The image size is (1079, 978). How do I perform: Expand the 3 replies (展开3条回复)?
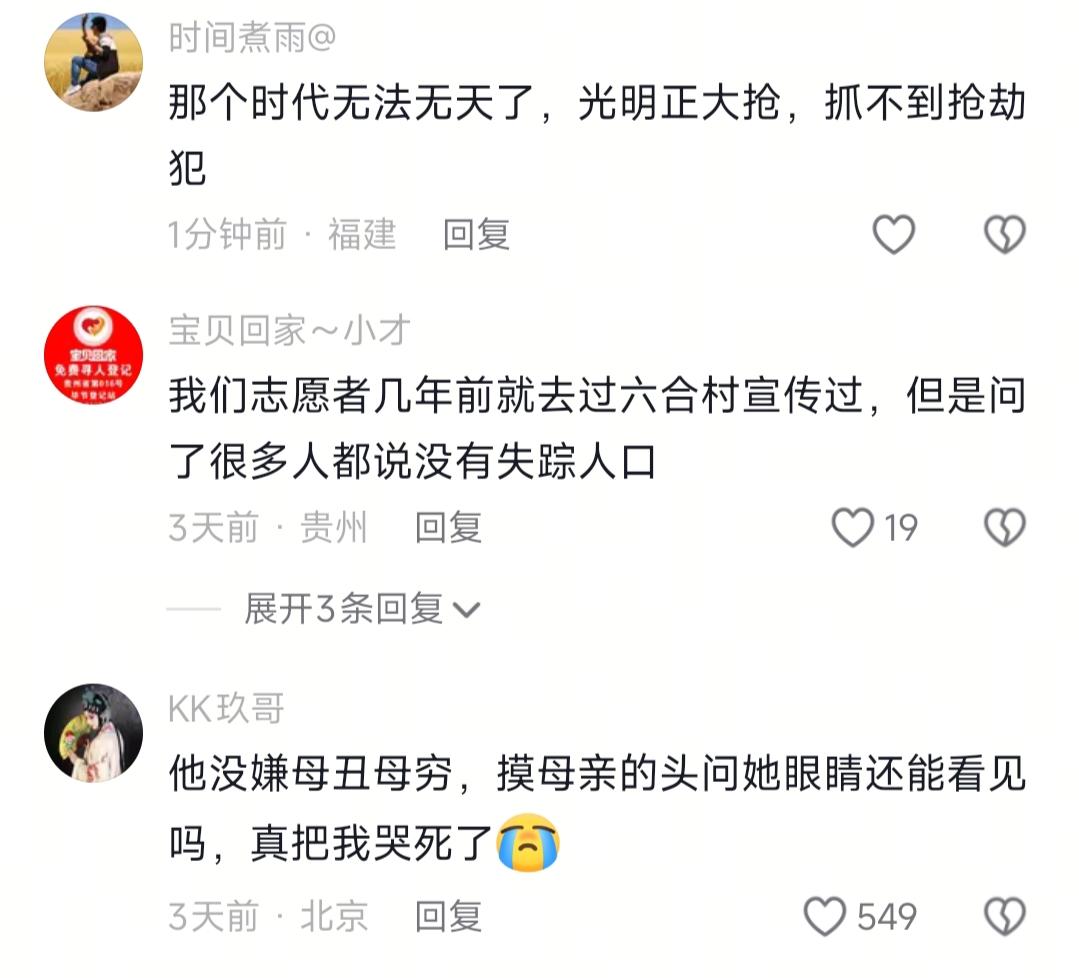(x=361, y=609)
